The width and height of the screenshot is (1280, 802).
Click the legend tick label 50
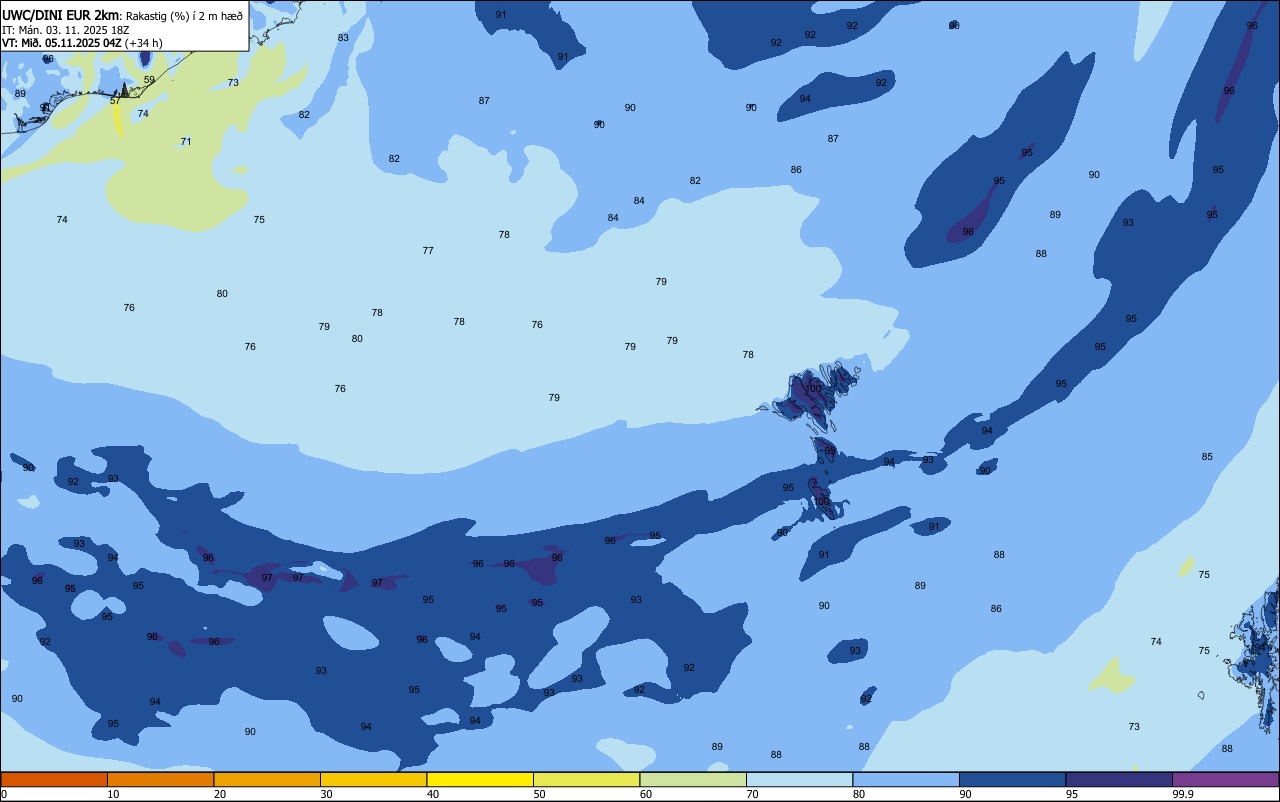pos(539,794)
